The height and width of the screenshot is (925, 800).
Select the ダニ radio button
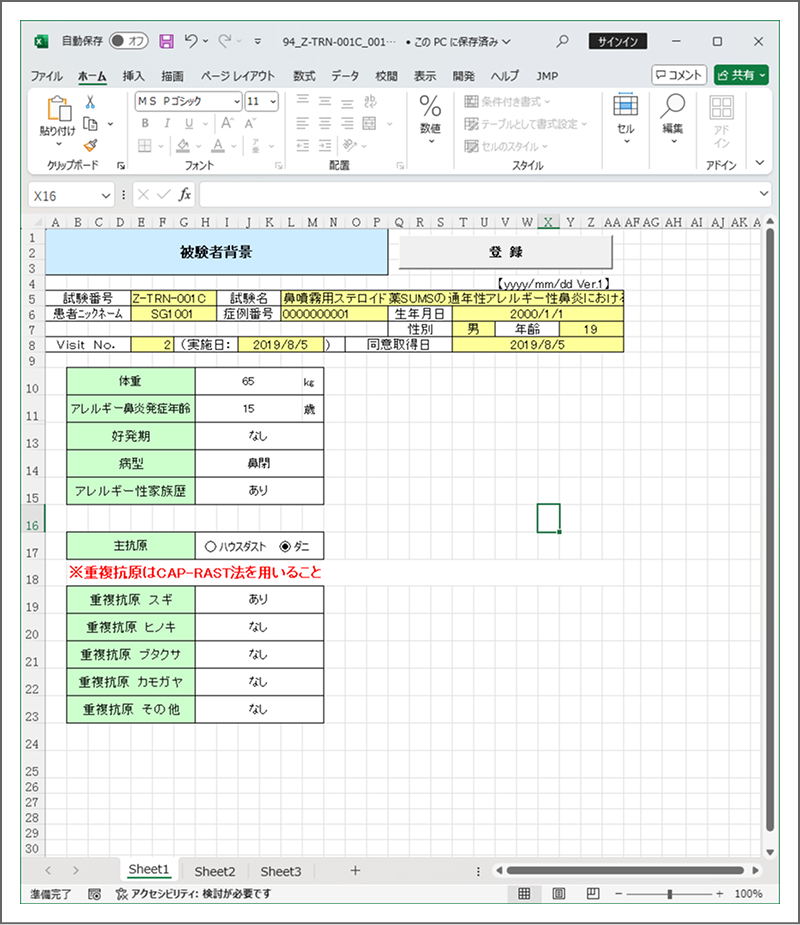click(x=285, y=547)
